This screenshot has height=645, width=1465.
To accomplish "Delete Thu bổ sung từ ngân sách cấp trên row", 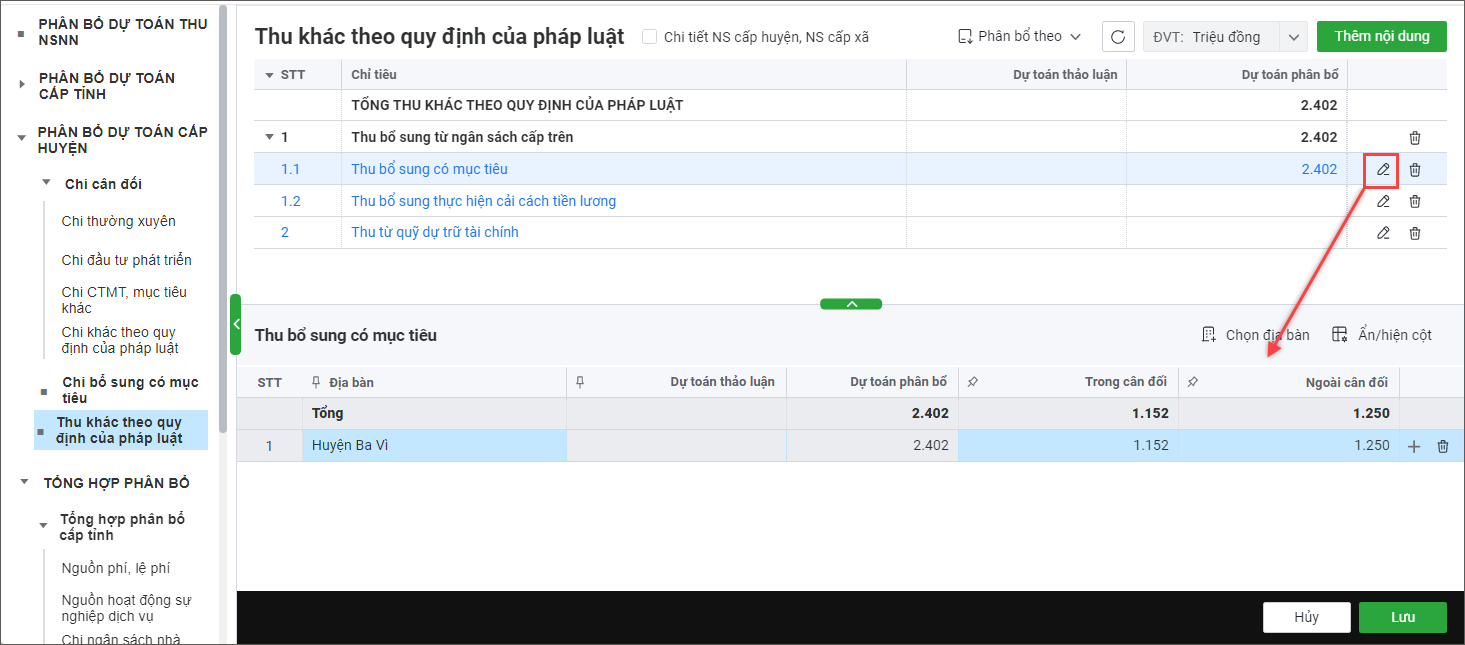I will [1415, 137].
